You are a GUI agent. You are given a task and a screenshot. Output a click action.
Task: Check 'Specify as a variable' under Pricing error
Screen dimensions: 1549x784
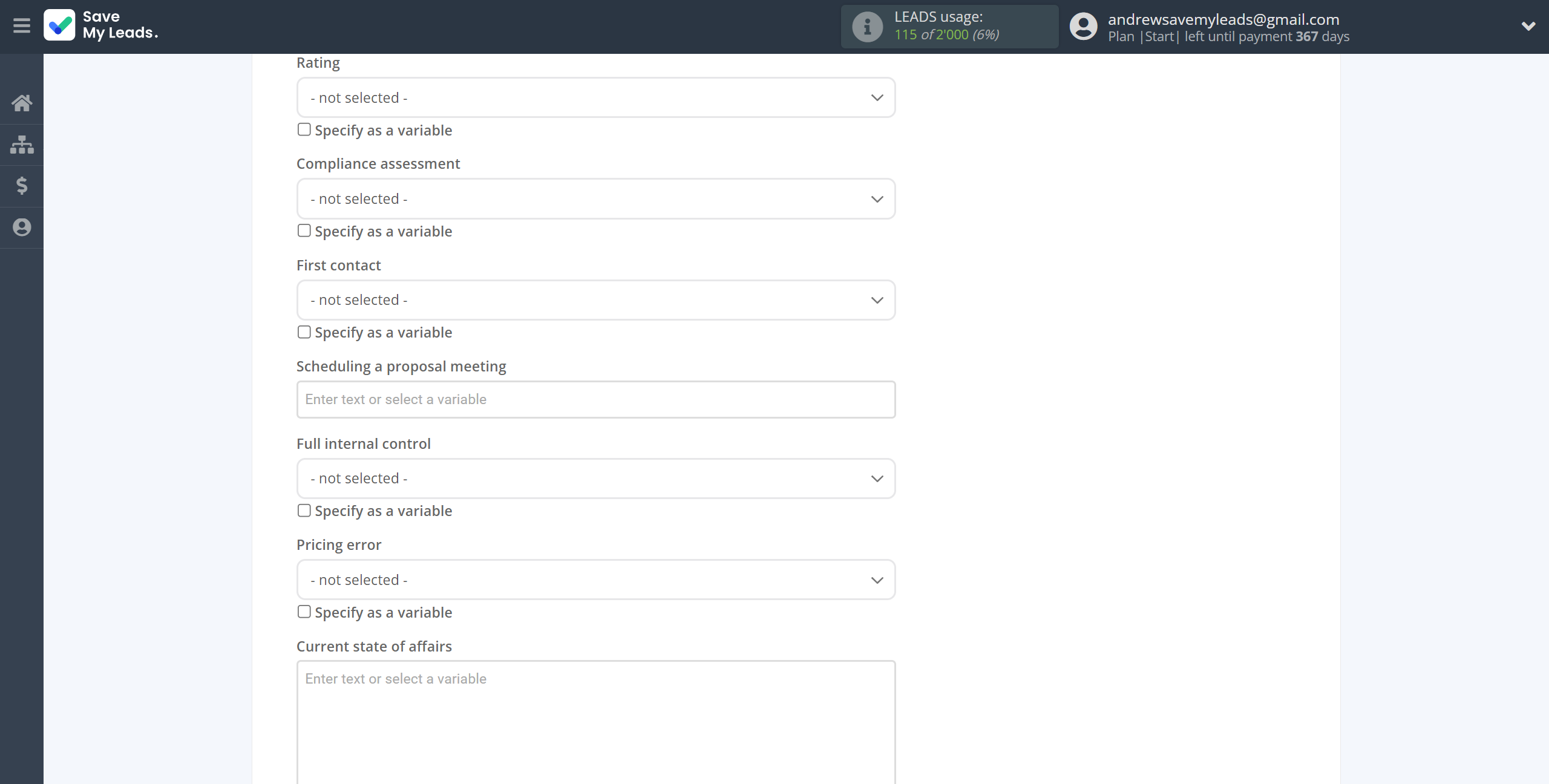click(304, 612)
